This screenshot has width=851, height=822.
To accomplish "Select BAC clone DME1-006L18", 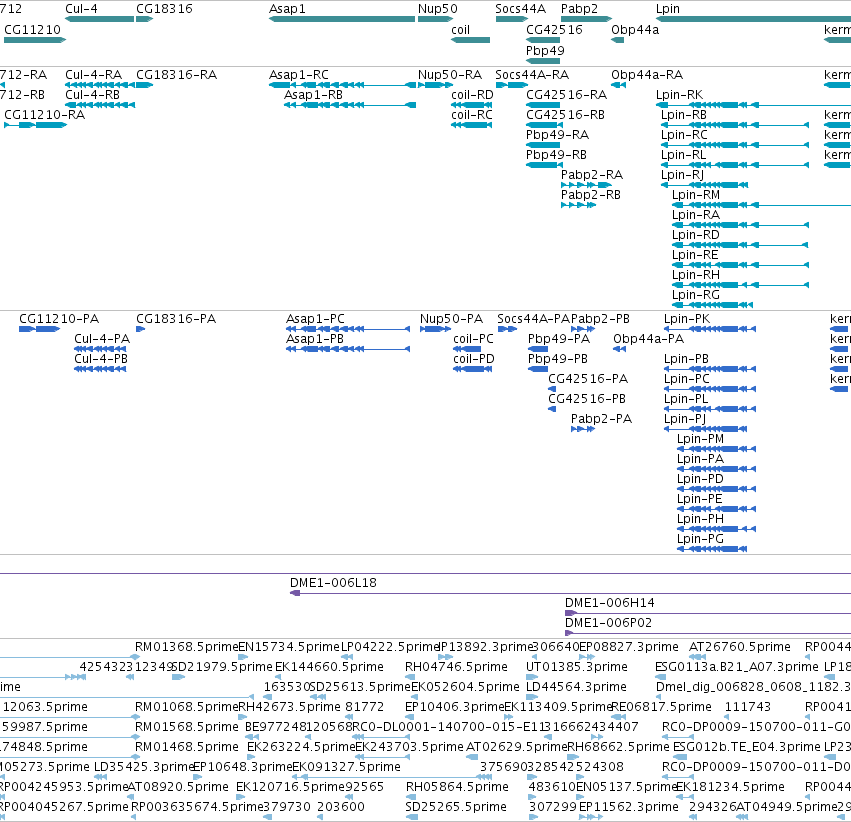I will [570, 593].
